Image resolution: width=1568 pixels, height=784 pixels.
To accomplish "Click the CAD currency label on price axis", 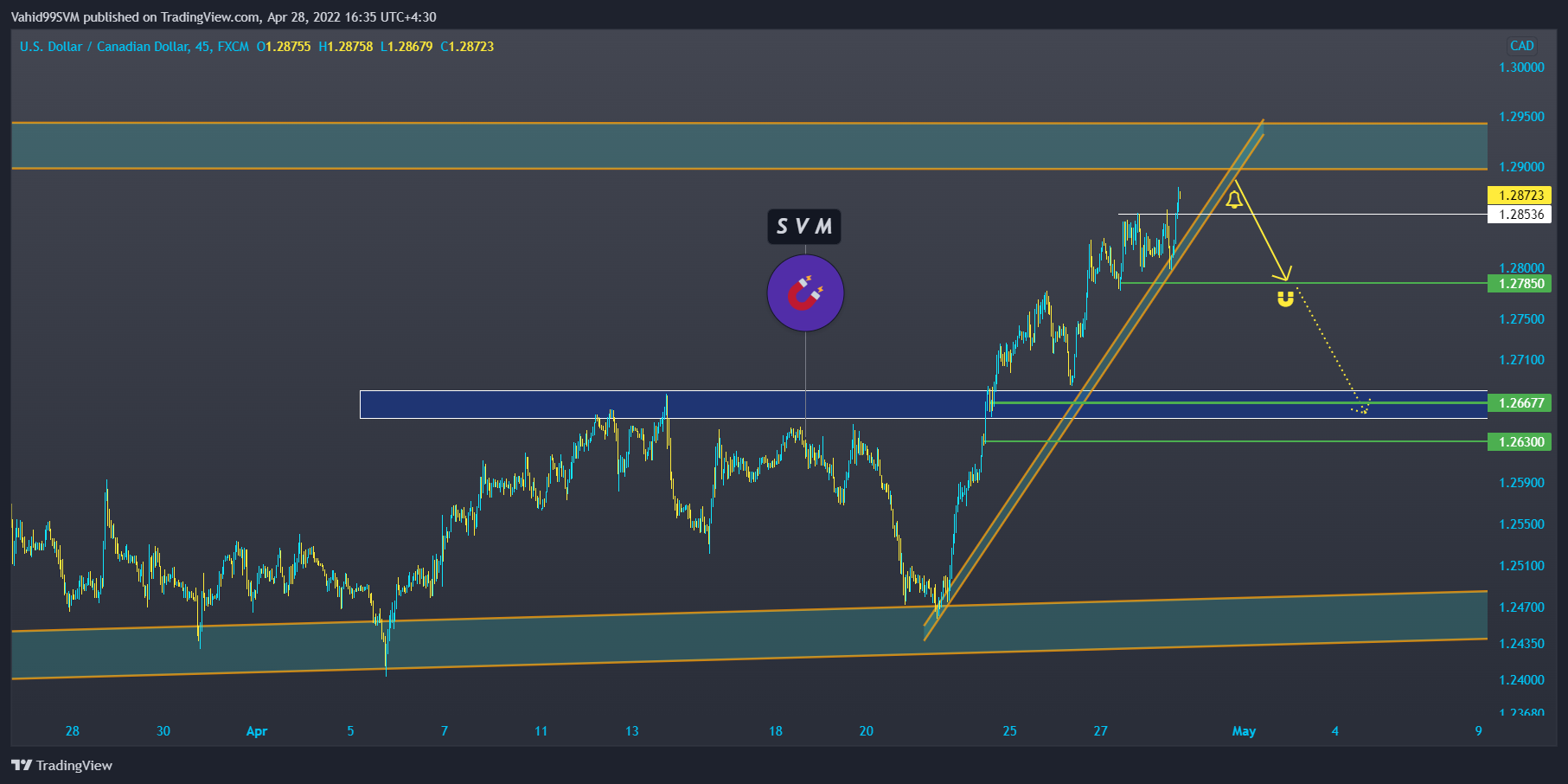I will 1521,46.
